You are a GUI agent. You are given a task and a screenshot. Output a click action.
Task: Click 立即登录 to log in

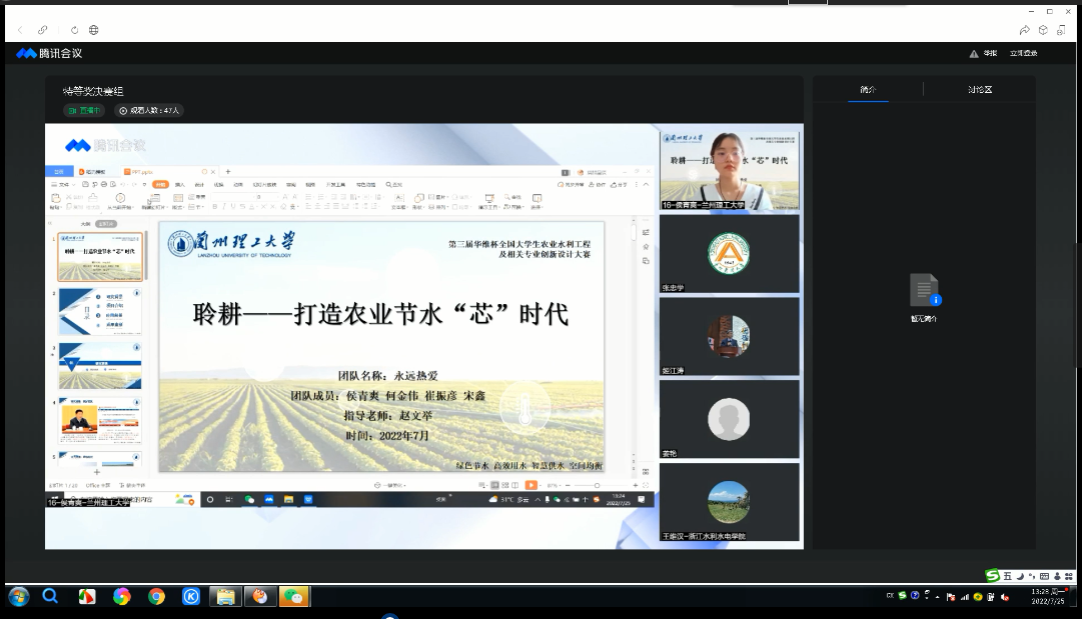(x=1023, y=53)
